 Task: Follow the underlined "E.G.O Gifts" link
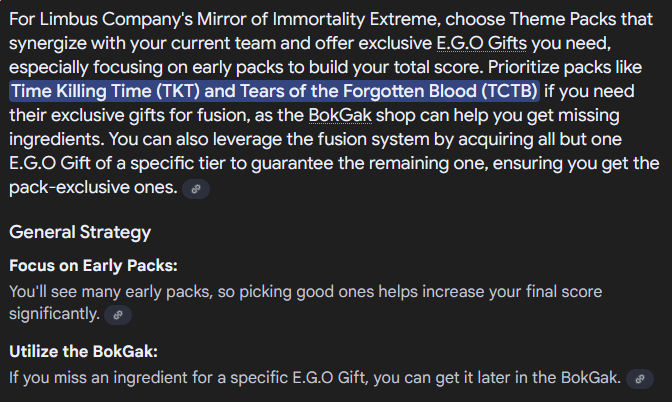coord(481,43)
